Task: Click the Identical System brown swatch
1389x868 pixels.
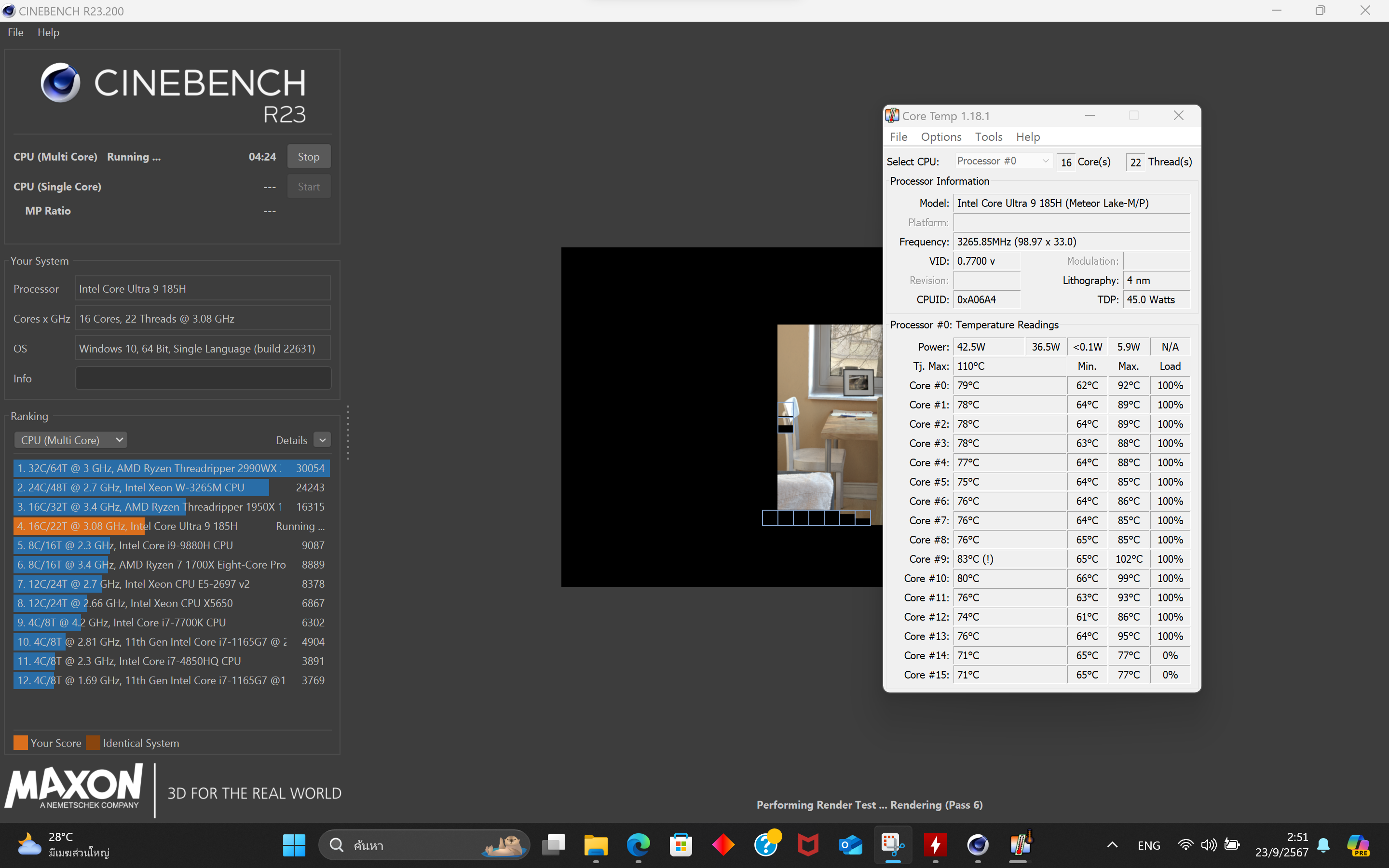Action: click(93, 743)
